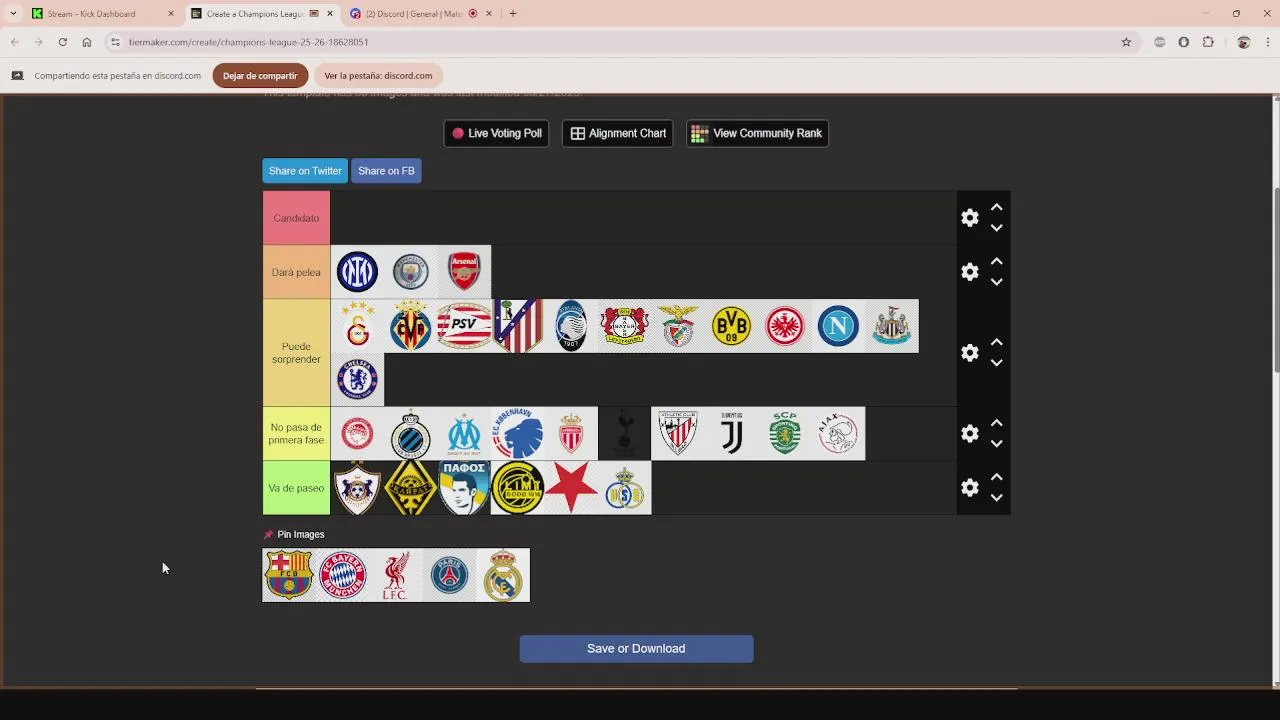The width and height of the screenshot is (1280, 720).
Task: Click the Real Madrid crest
Action: 503,575
